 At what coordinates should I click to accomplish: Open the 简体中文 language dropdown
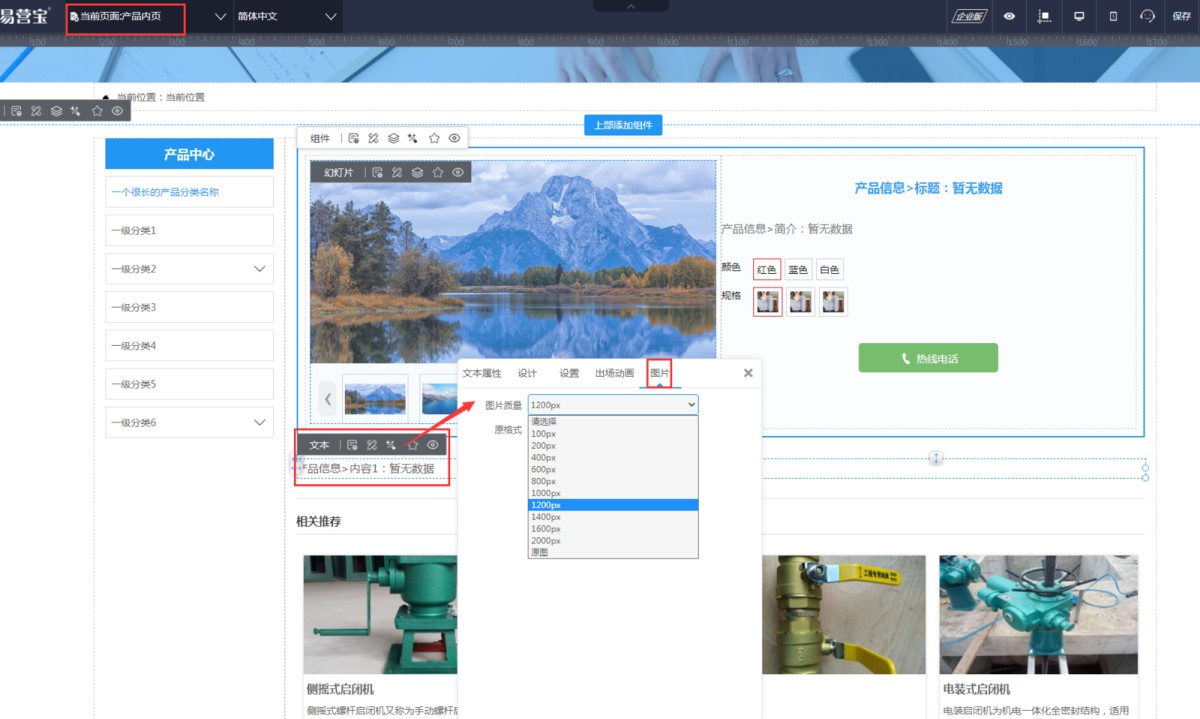click(287, 17)
